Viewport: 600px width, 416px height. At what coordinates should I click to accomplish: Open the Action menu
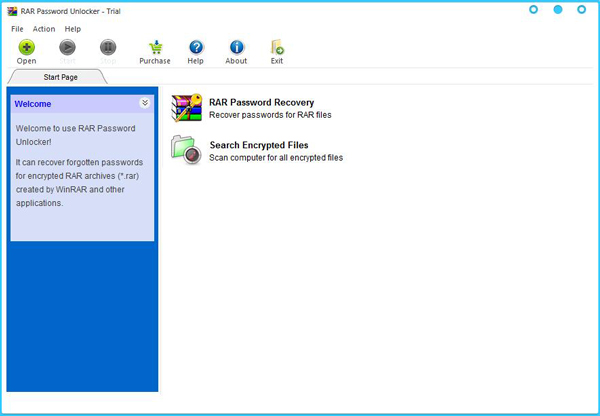44,29
